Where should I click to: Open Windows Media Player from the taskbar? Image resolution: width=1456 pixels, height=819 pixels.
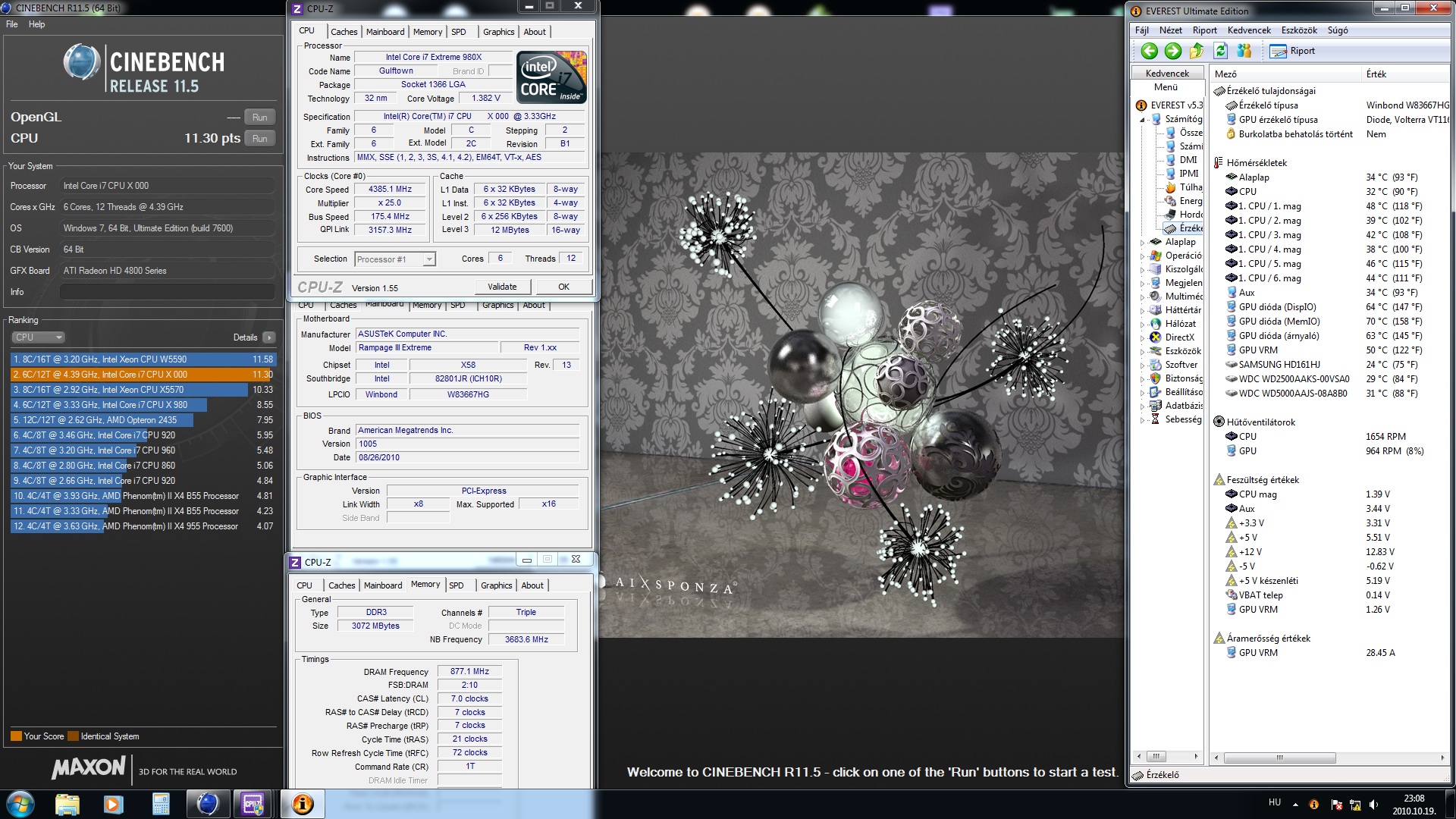pos(114,804)
